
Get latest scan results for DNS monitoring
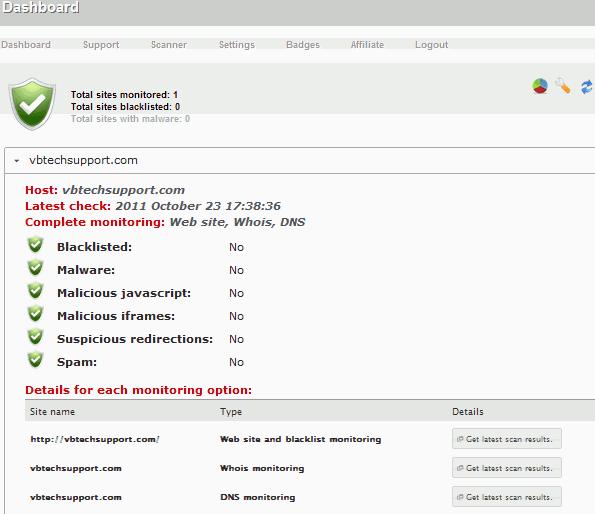coord(507,497)
